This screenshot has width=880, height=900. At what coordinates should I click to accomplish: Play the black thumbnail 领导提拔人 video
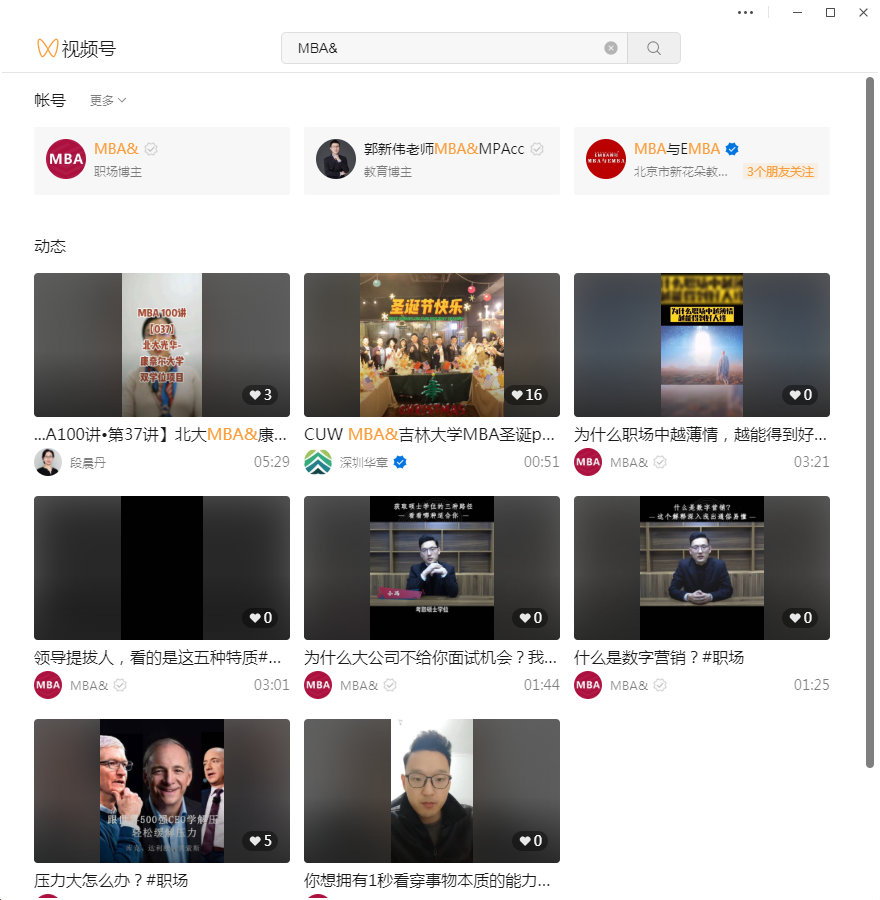[x=162, y=568]
